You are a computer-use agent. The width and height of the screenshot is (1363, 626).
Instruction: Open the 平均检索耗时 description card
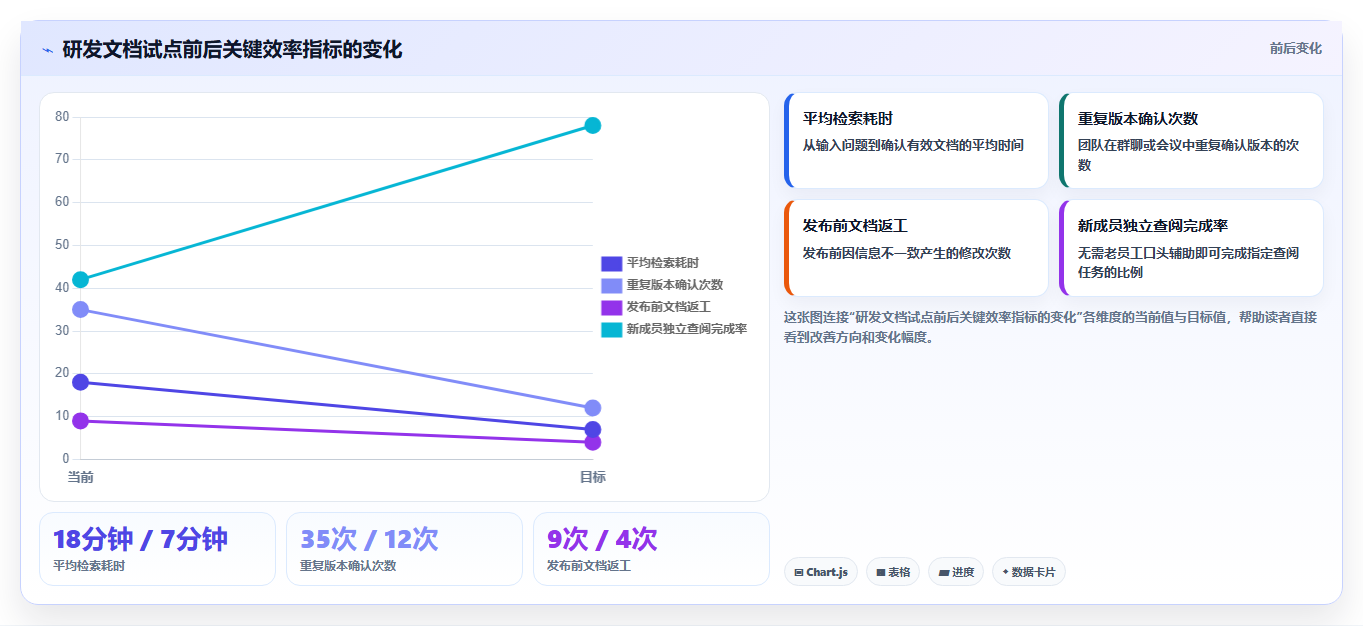[916, 140]
